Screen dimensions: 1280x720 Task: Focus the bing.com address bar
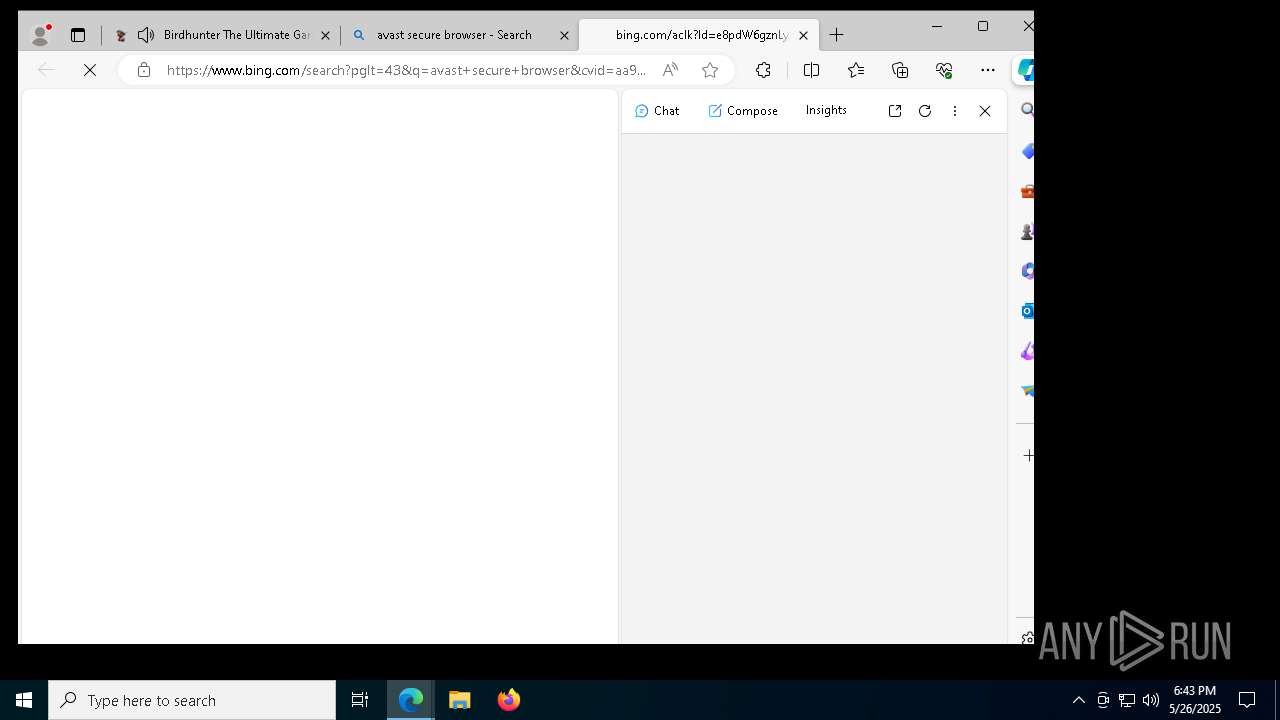pyautogui.click(x=406, y=70)
